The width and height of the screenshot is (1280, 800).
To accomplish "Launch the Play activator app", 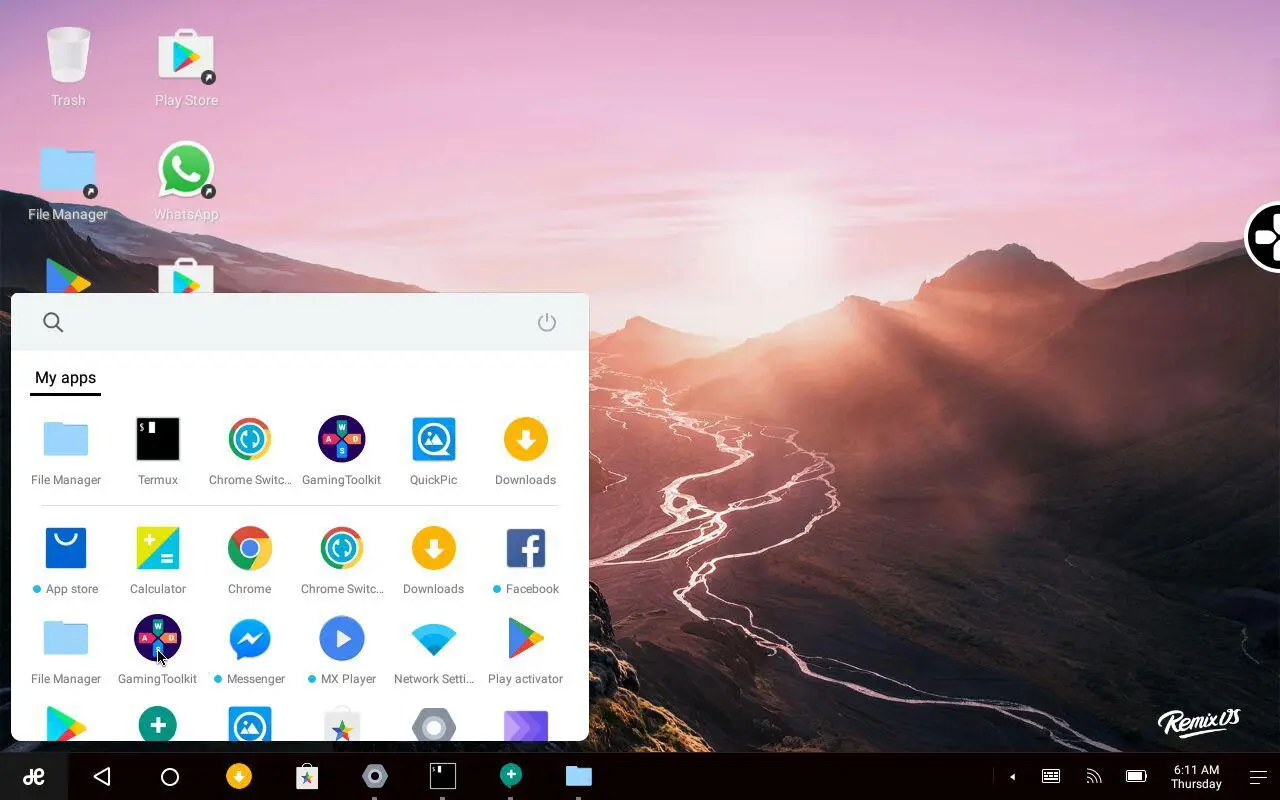I will 525,638.
